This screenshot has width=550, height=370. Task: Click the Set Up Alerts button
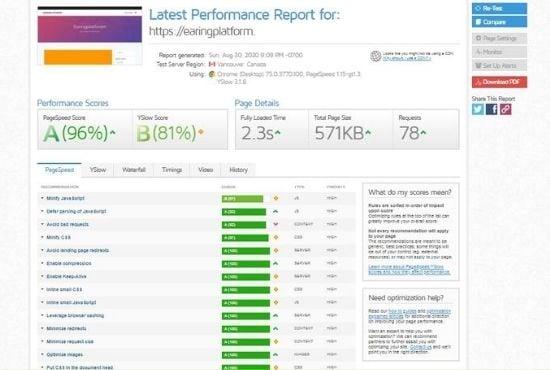pyautogui.click(x=499, y=66)
